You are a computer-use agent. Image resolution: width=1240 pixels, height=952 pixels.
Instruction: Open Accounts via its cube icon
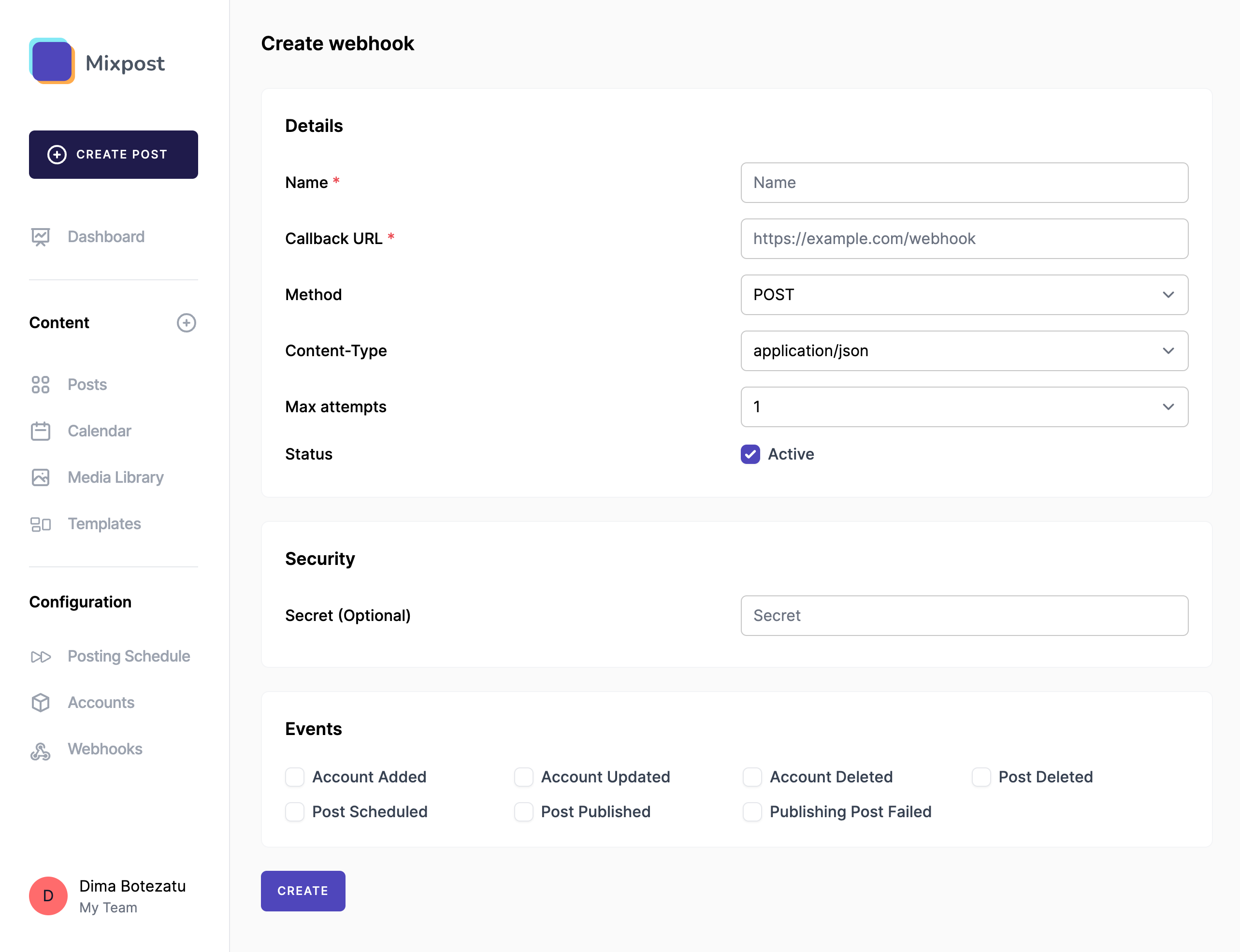(x=40, y=703)
